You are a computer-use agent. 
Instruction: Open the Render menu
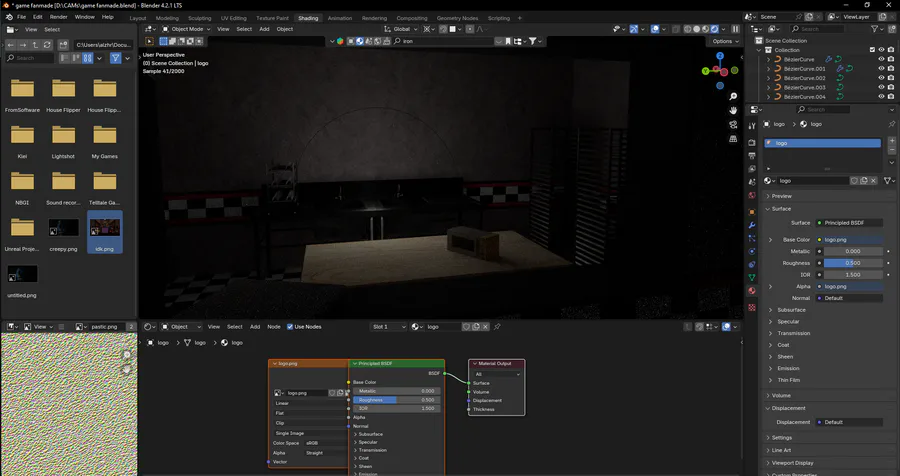pyautogui.click(x=59, y=17)
